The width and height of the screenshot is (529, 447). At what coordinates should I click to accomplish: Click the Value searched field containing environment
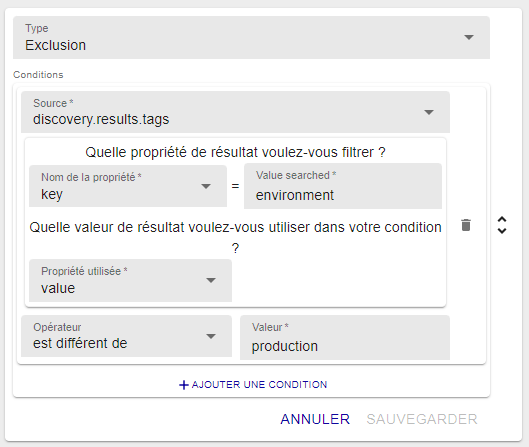tap(343, 186)
